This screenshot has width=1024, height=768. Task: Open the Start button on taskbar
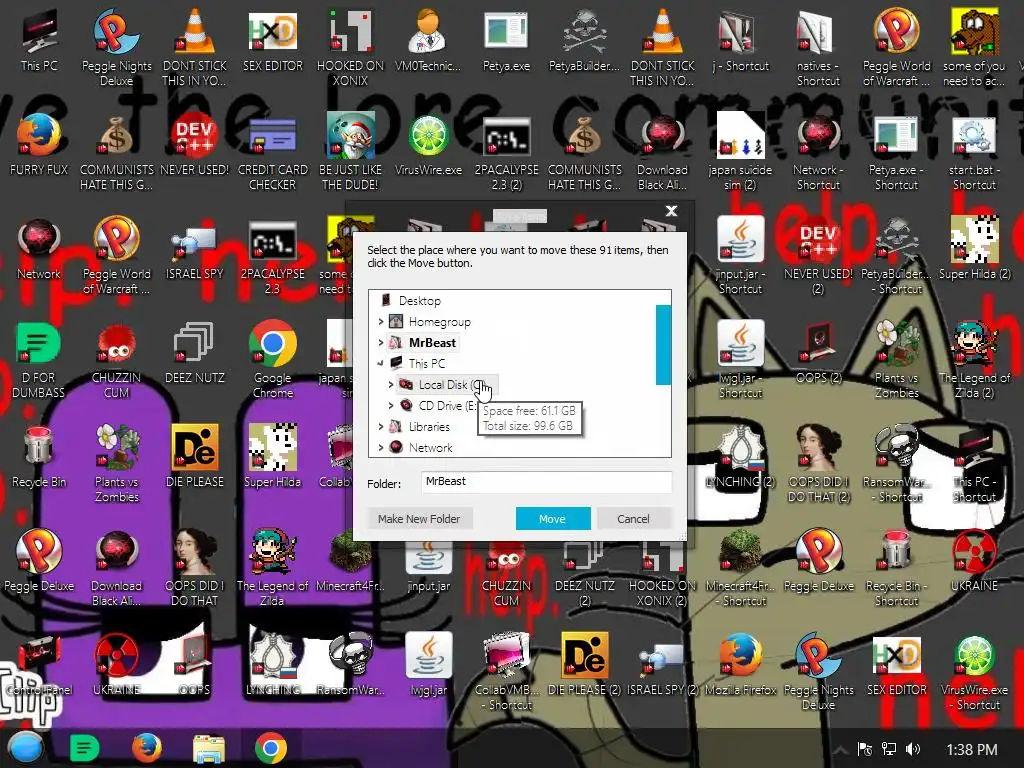26,748
